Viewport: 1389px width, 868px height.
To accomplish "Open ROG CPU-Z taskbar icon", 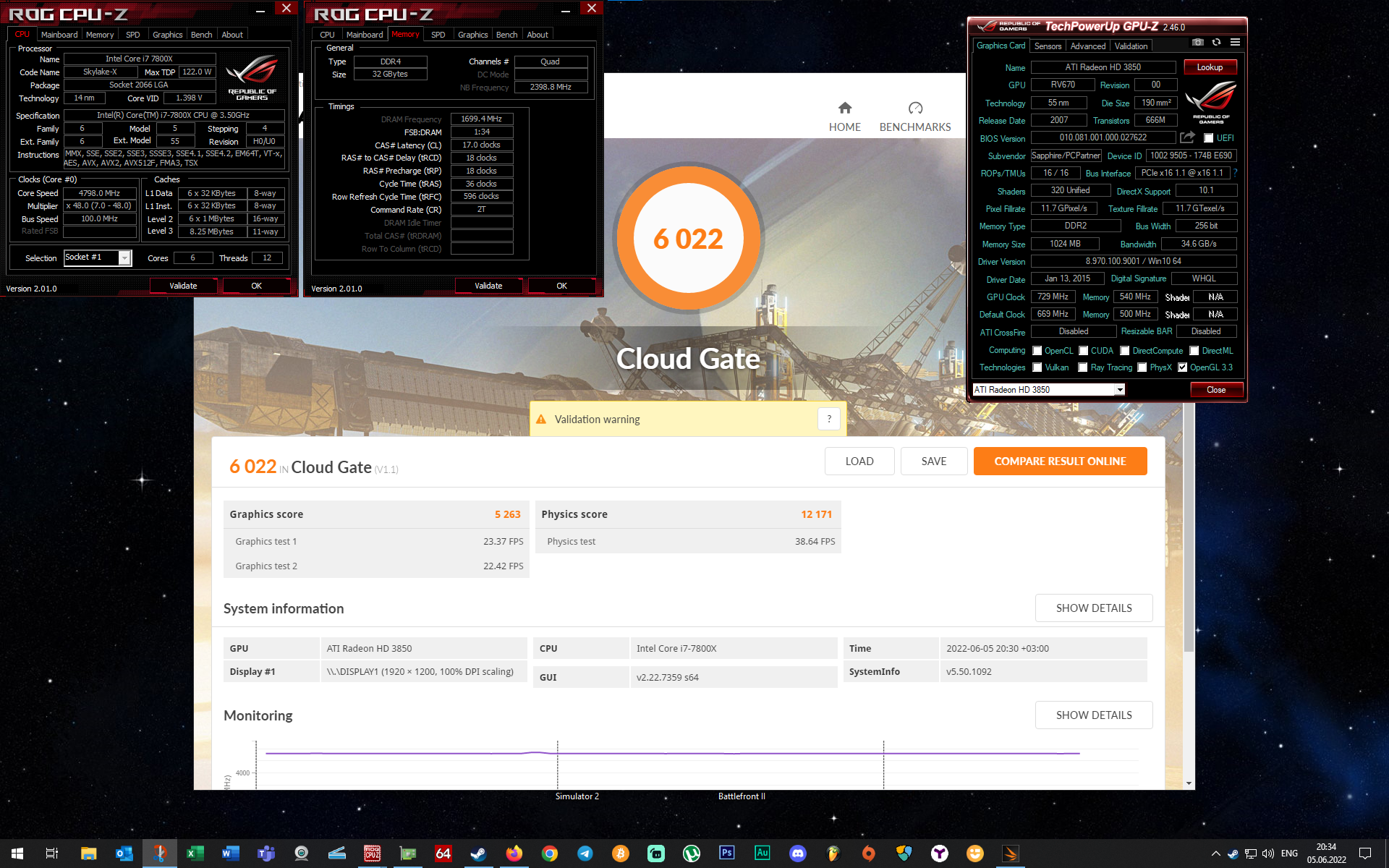I will coord(372,854).
